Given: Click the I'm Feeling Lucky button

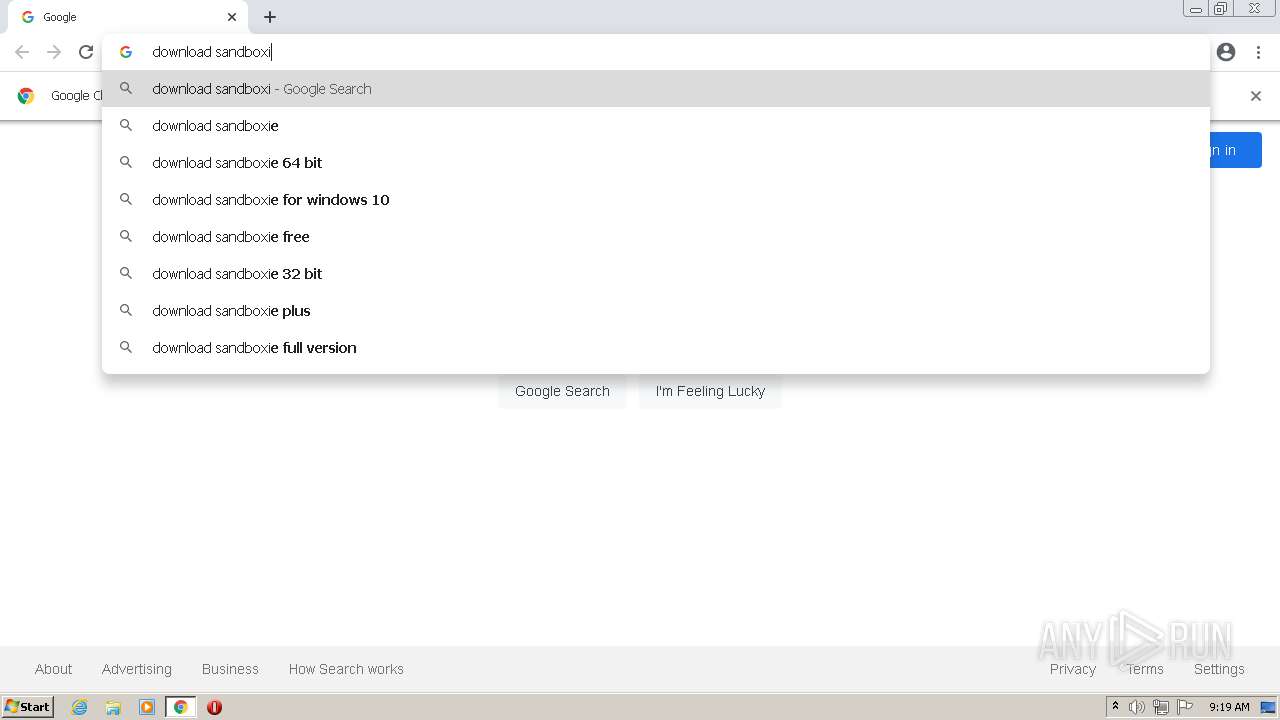Looking at the screenshot, I should pos(710,391).
